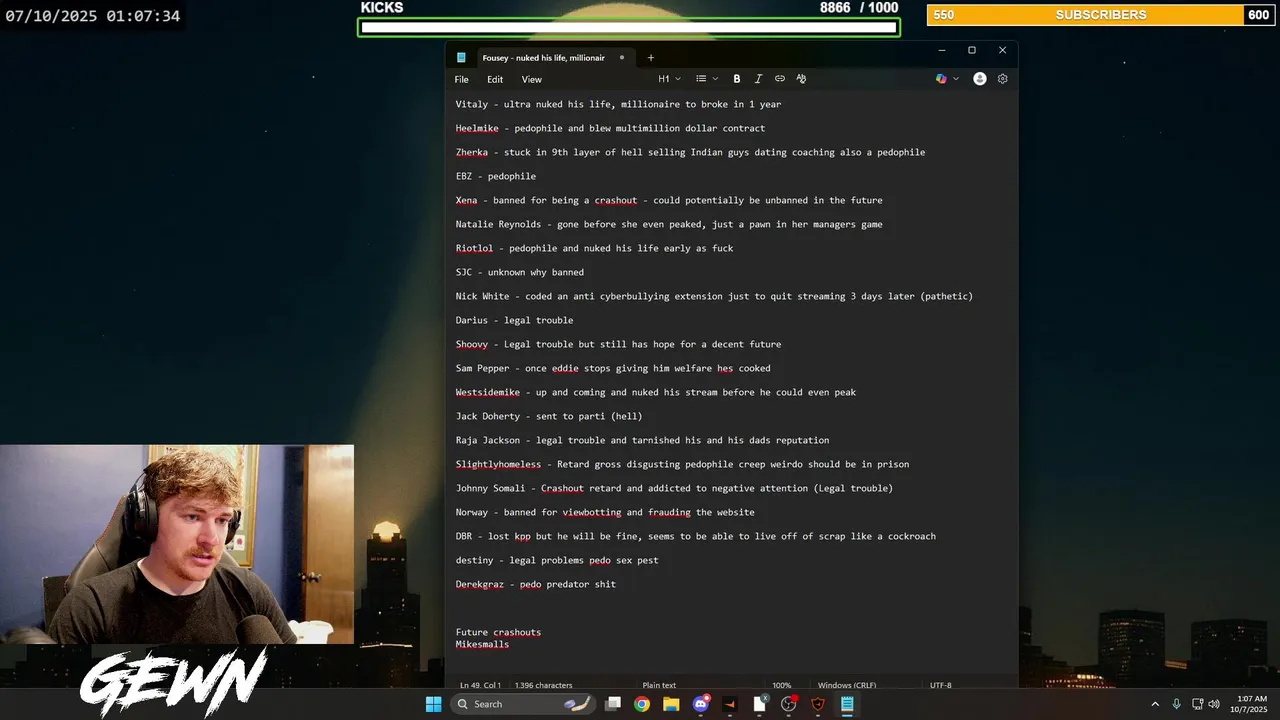Screen dimensions: 1280x720
Task: Expand the list style dropdown
Action: pos(707,79)
